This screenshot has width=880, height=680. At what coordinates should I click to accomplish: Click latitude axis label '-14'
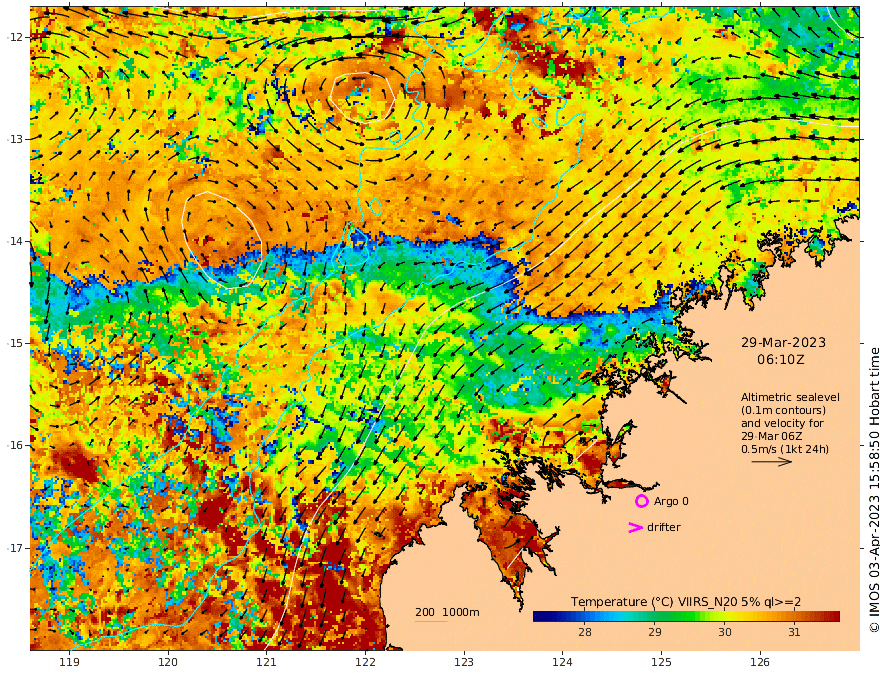tap(15, 241)
